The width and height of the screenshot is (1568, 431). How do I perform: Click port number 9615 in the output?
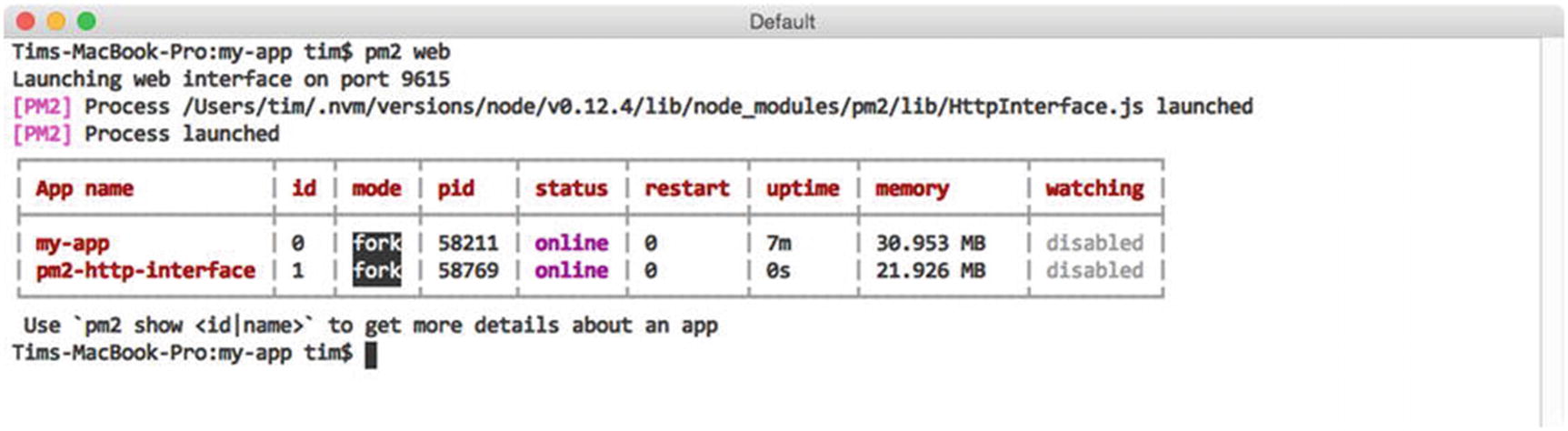(x=424, y=79)
